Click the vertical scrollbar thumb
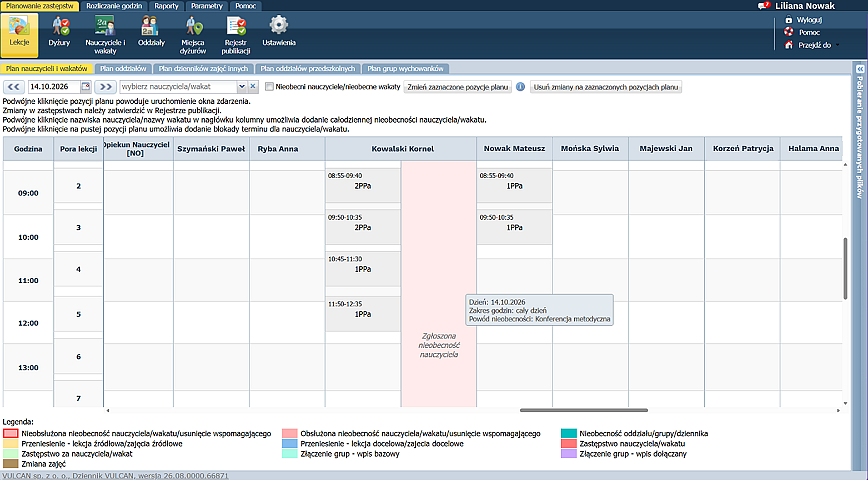This screenshot has width=868, height=480. pos(845,269)
